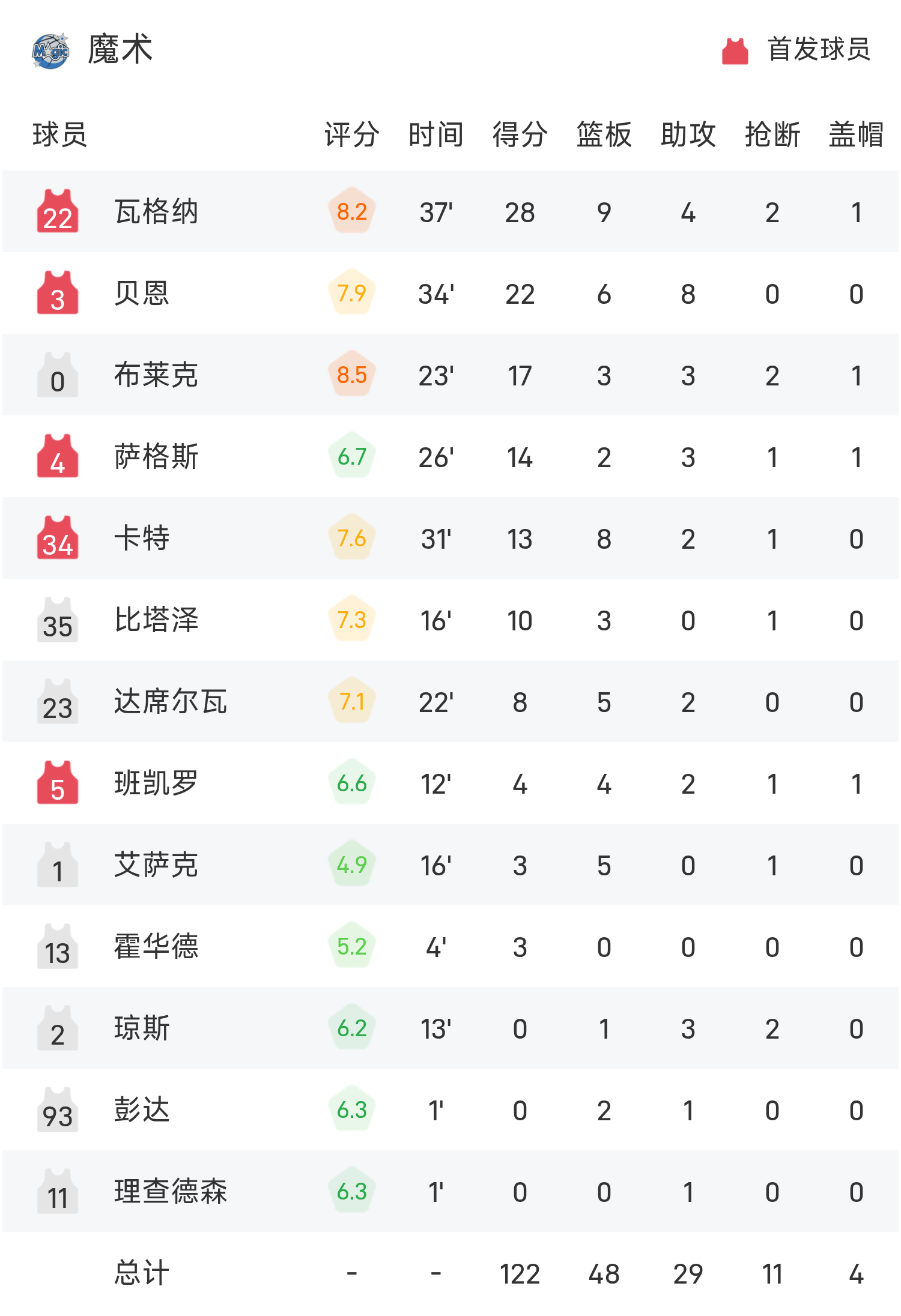Open player 瓦格纳's name link
The image size is (901, 1316).
156,212
